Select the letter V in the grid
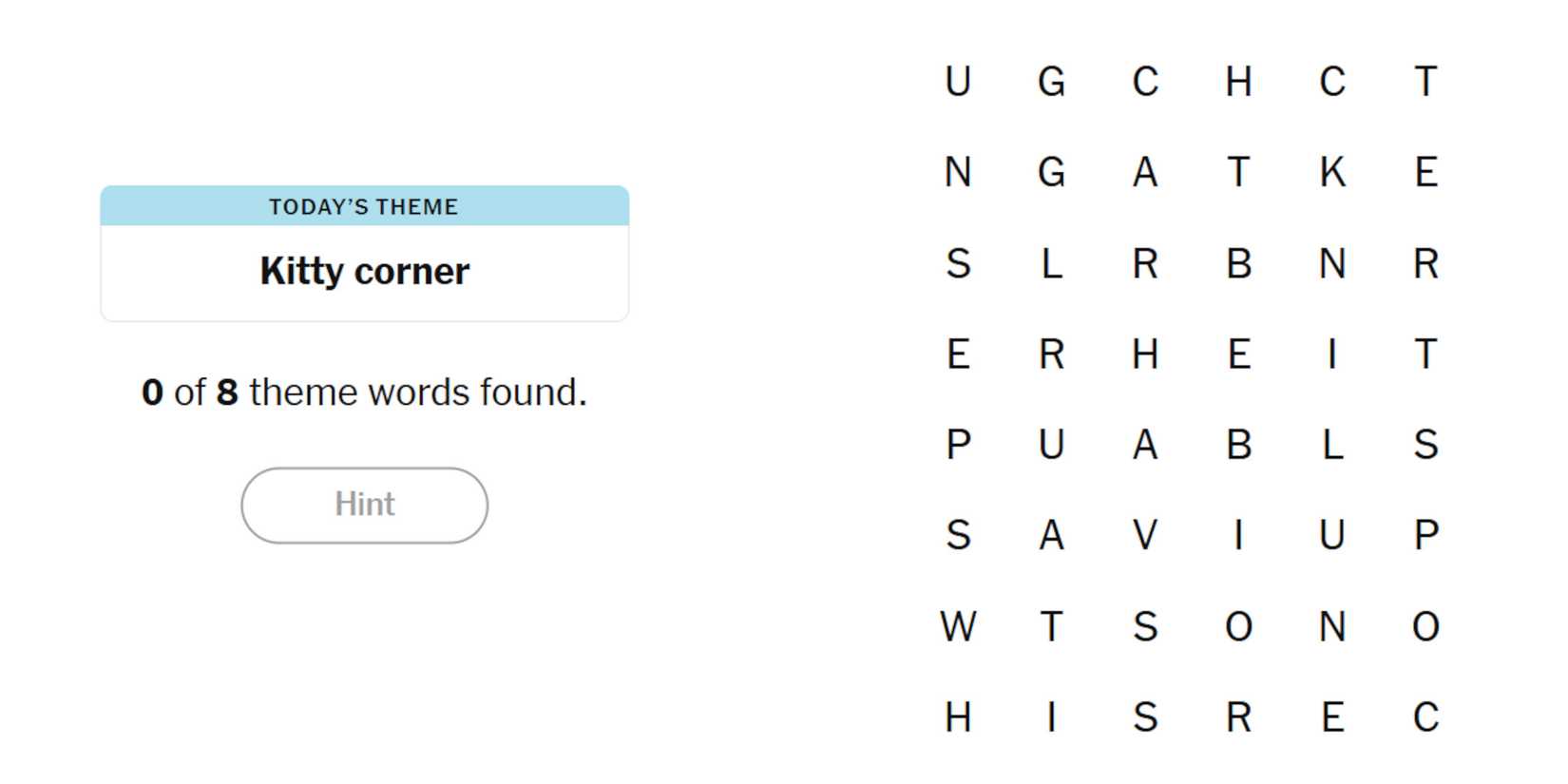 click(1145, 535)
